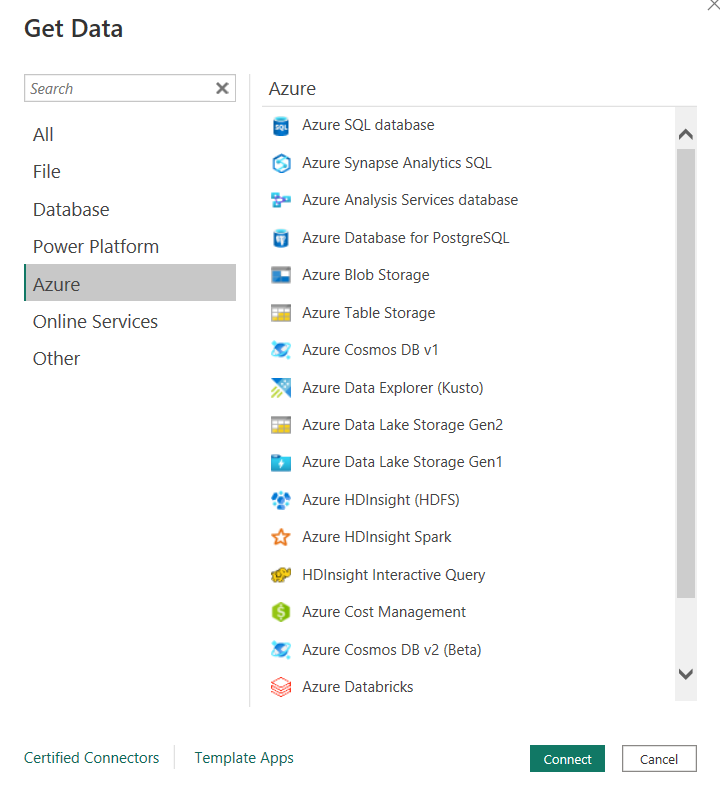Click the Azure Cost Management icon
Screen dimensions: 720x791
pyautogui.click(x=281, y=612)
